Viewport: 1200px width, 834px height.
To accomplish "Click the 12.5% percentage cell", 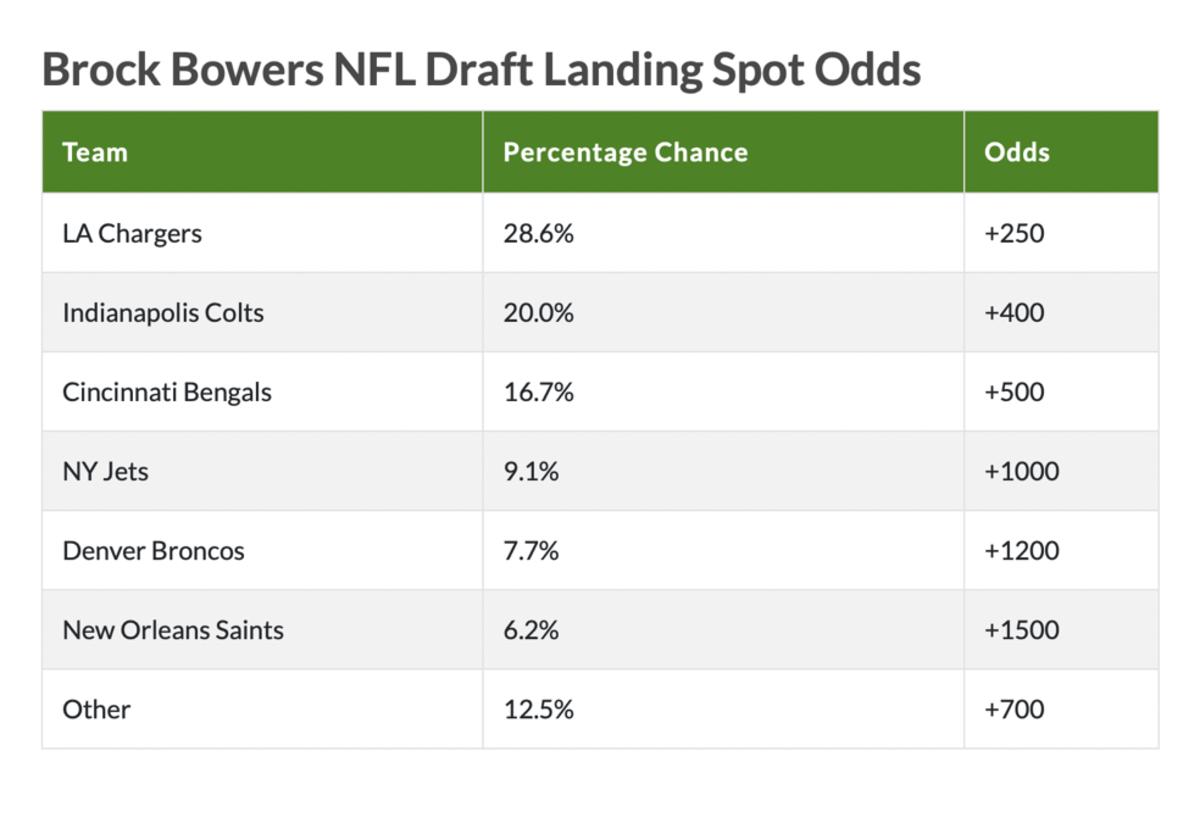I will click(x=723, y=709).
